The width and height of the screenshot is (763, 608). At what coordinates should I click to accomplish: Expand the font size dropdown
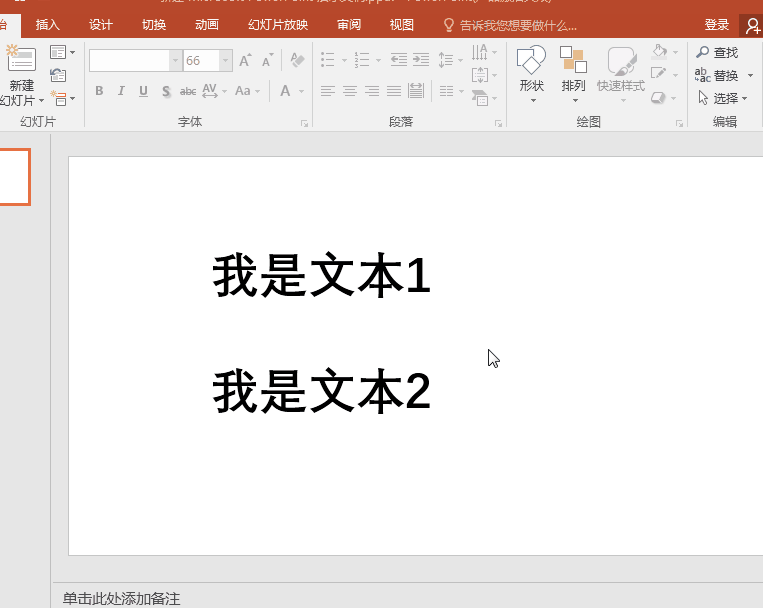[x=226, y=61]
